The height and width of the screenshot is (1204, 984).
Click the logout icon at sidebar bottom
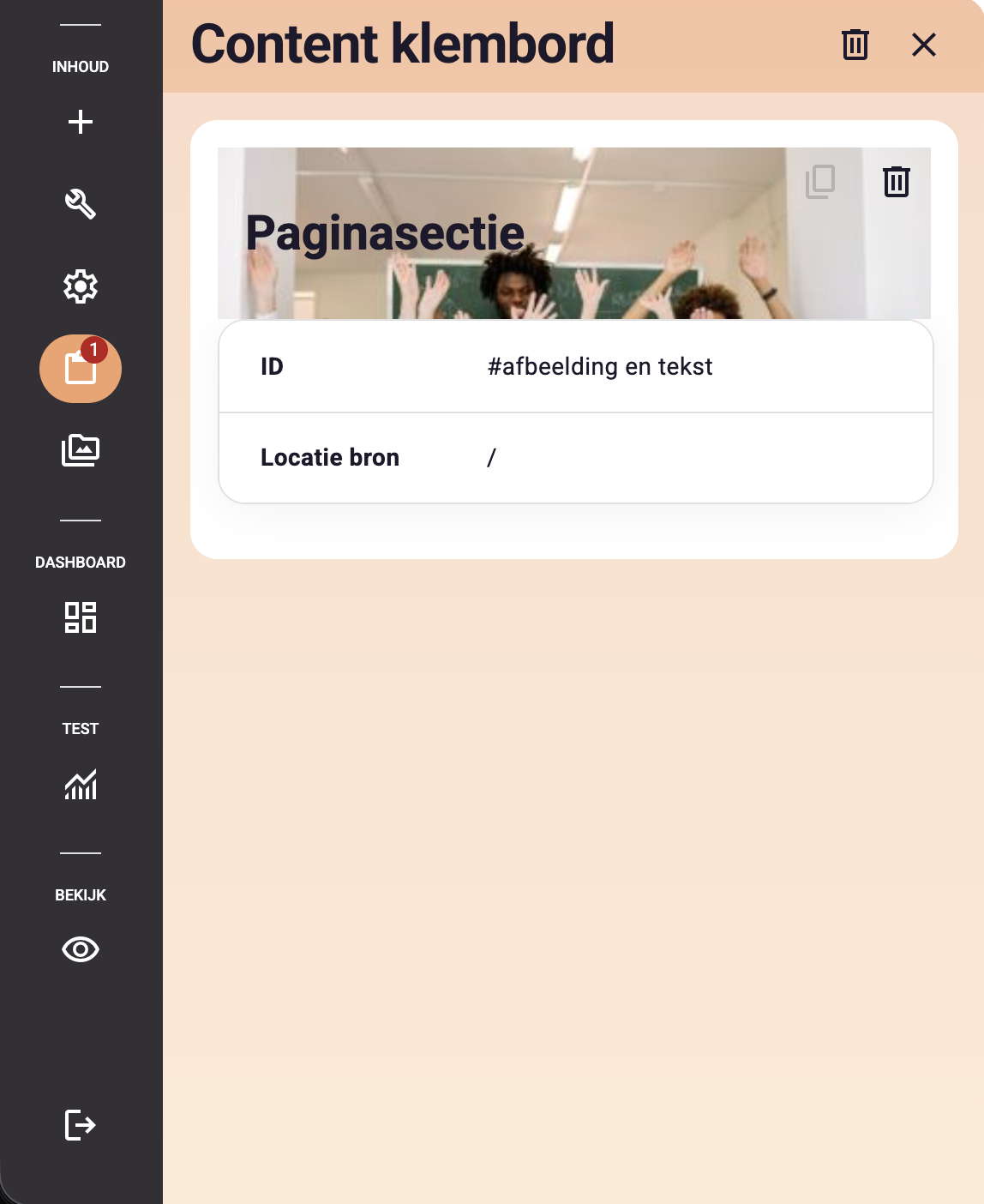coord(81,1124)
